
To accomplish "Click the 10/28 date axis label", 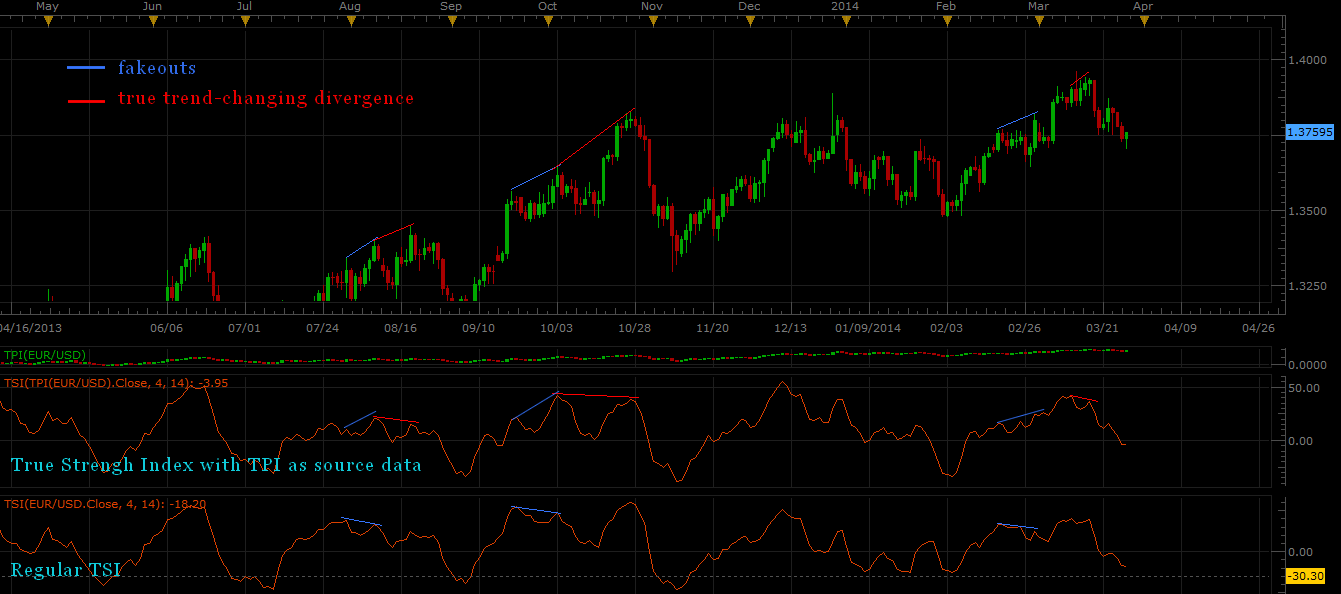I will [634, 327].
